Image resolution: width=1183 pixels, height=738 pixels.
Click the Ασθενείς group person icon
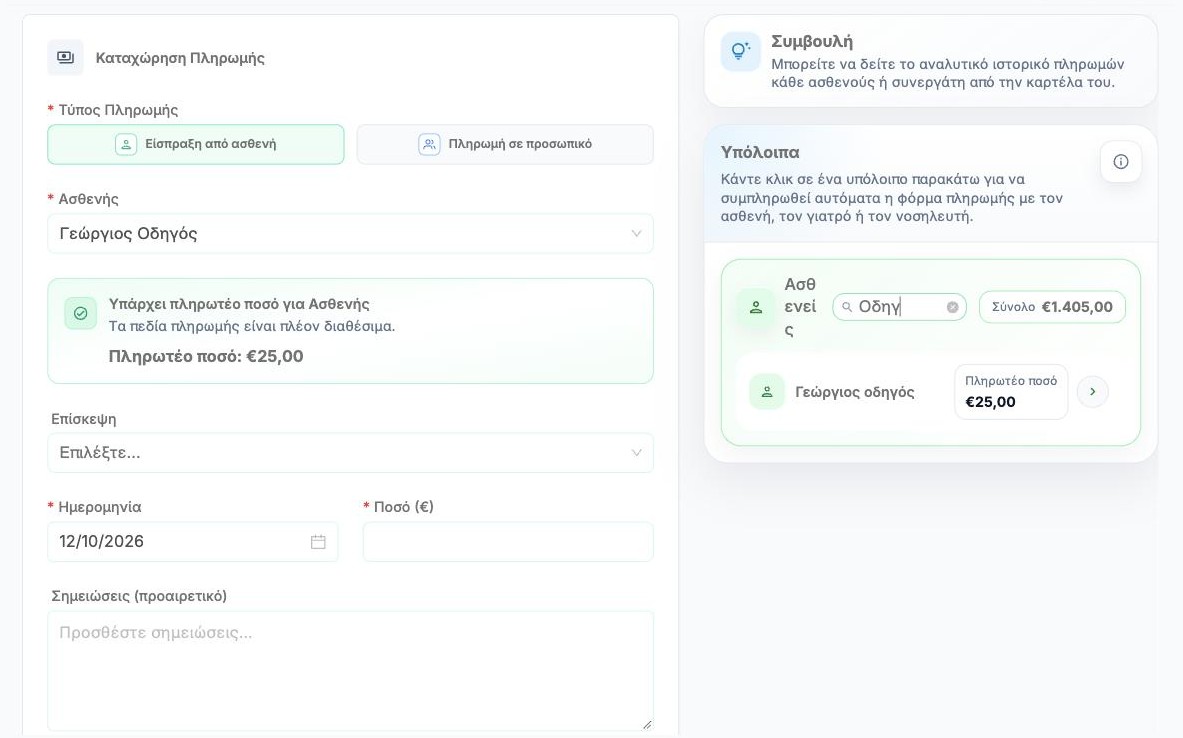click(x=755, y=307)
